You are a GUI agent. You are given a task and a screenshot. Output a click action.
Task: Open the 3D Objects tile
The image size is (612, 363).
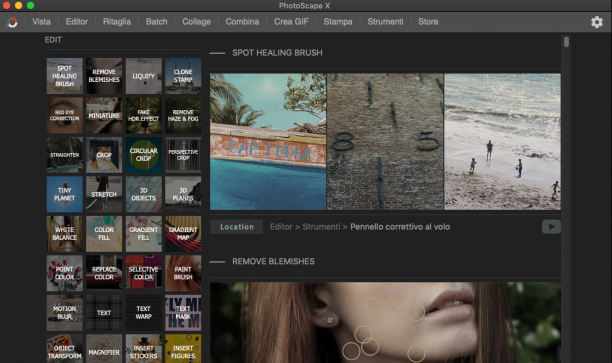[x=144, y=194]
